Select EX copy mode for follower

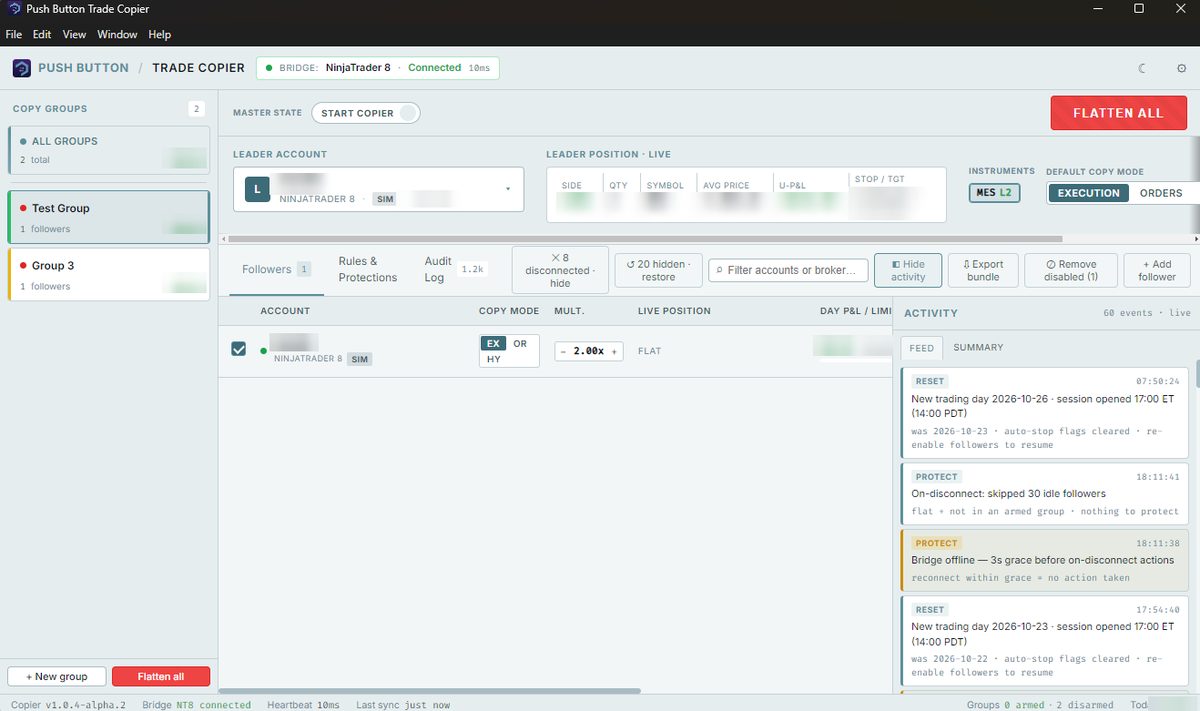pos(494,344)
